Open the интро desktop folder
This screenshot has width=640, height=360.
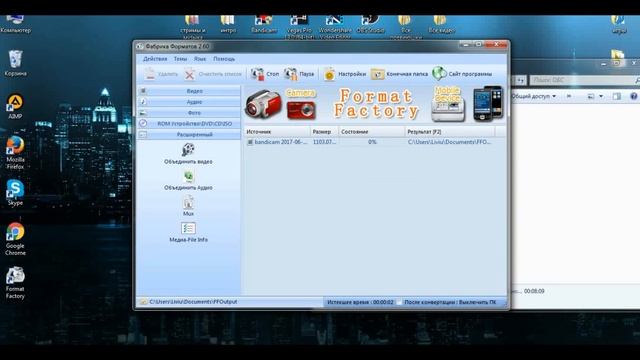pyautogui.click(x=228, y=24)
